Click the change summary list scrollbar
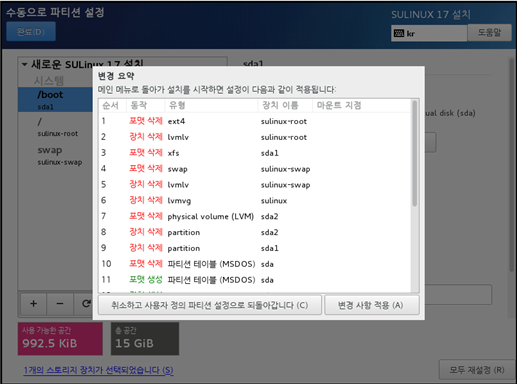 pos(415,153)
